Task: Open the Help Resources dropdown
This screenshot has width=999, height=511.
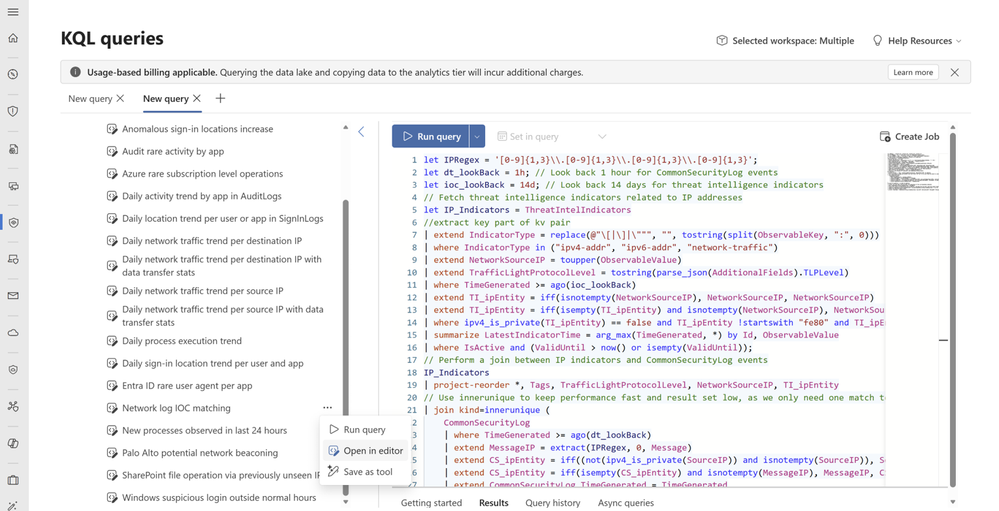Action: tap(917, 41)
